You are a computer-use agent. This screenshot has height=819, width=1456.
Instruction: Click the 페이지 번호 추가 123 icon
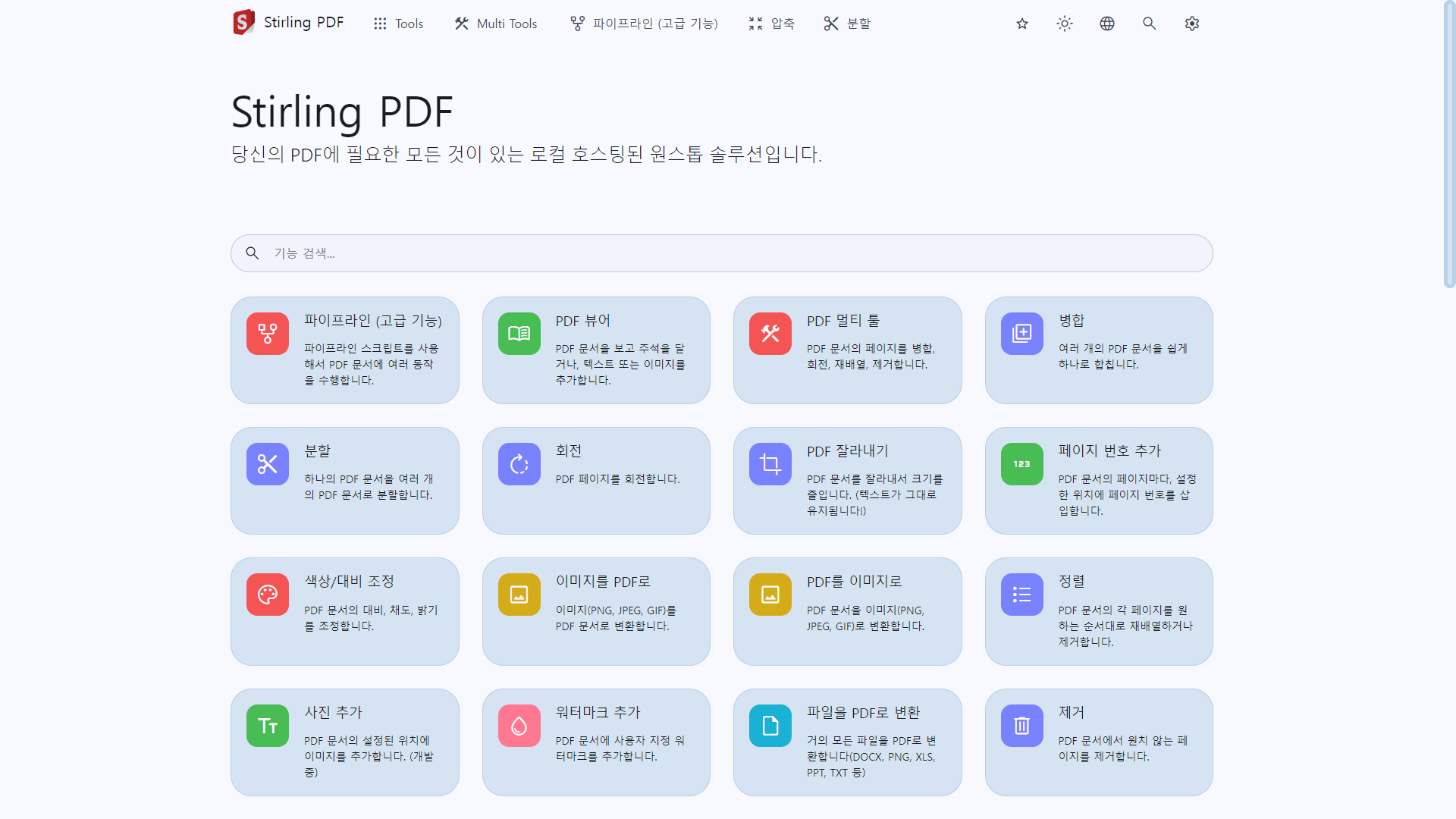[1022, 464]
